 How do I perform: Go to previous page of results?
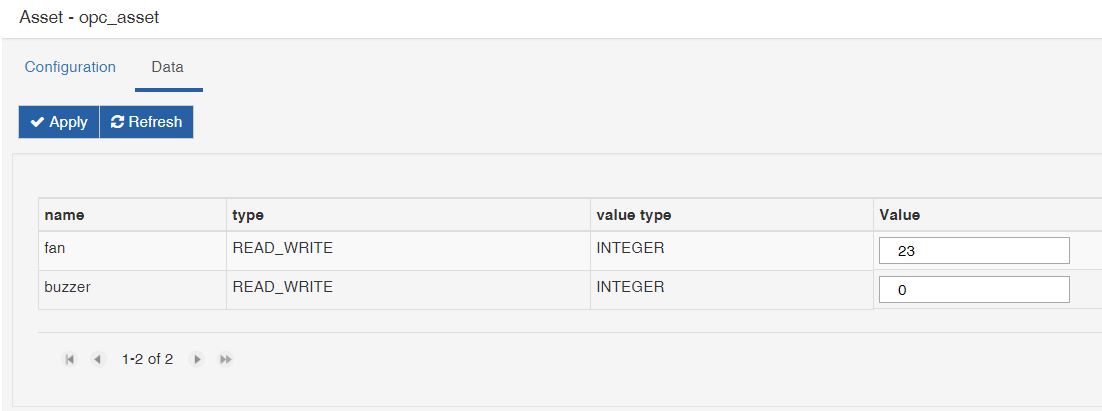pos(98,360)
